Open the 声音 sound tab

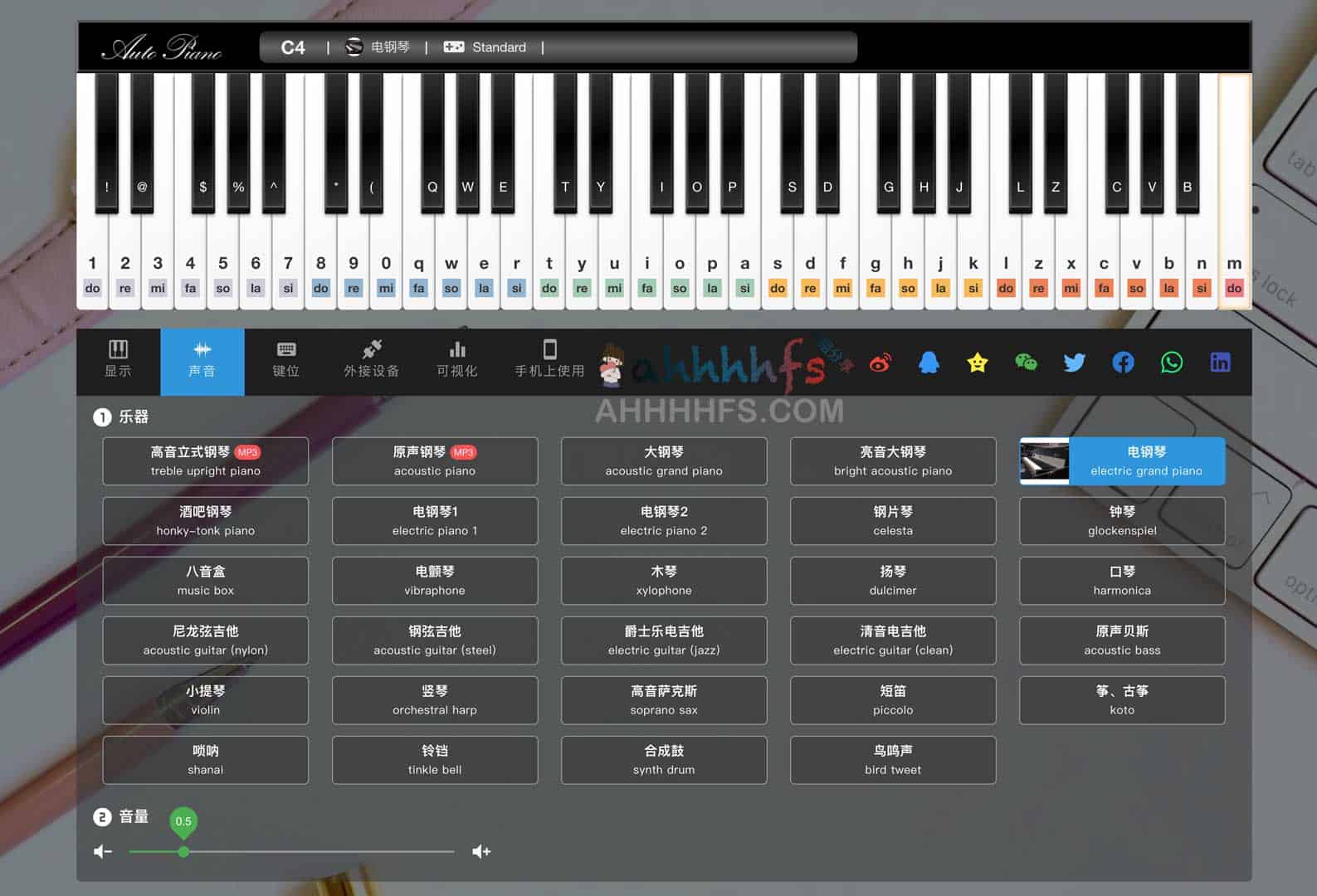[202, 362]
